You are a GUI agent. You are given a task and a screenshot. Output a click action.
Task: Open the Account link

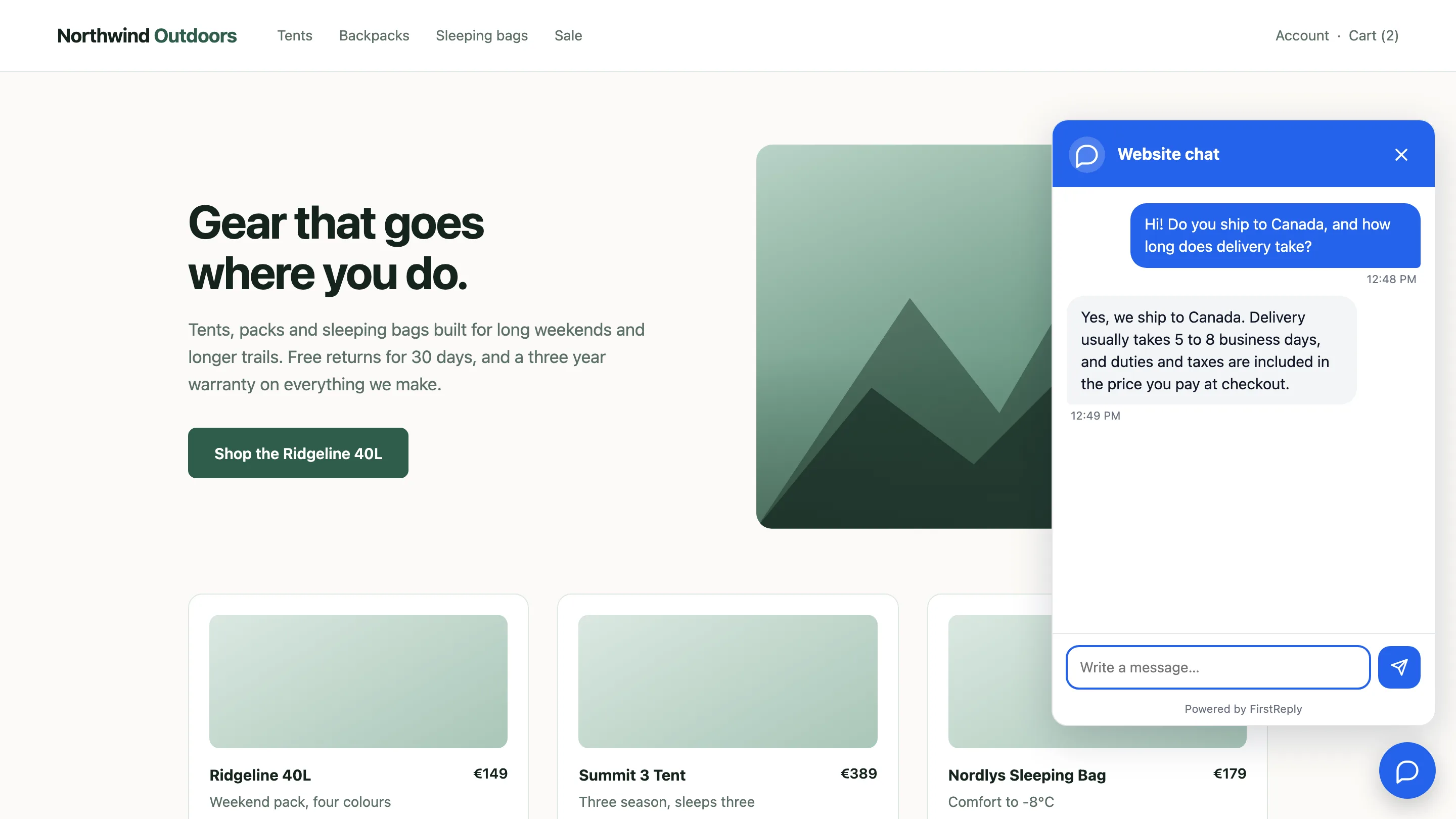[x=1302, y=35]
